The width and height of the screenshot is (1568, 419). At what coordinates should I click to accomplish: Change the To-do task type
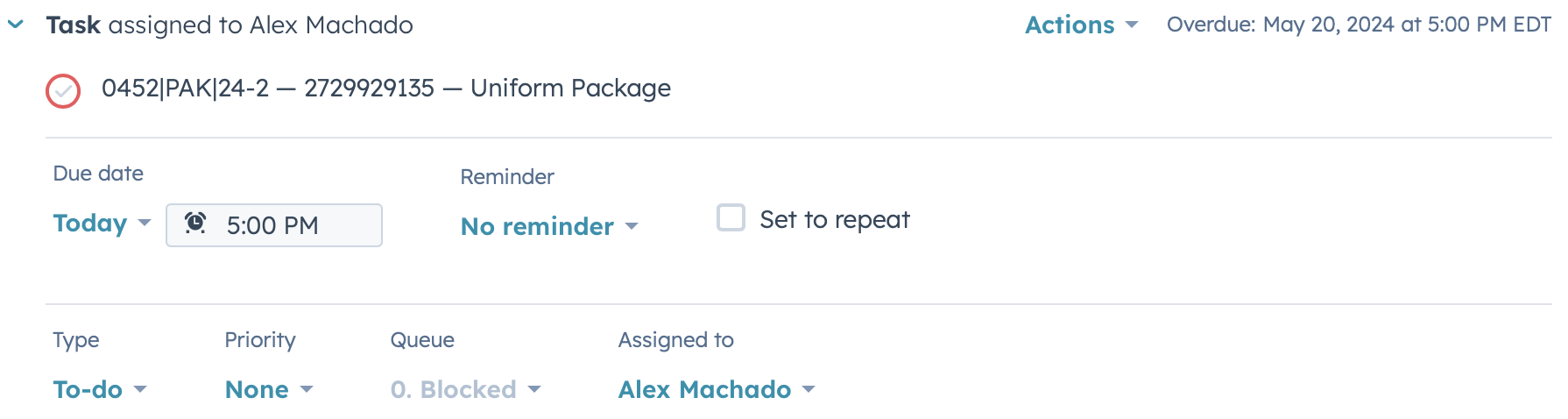pyautogui.click(x=99, y=389)
